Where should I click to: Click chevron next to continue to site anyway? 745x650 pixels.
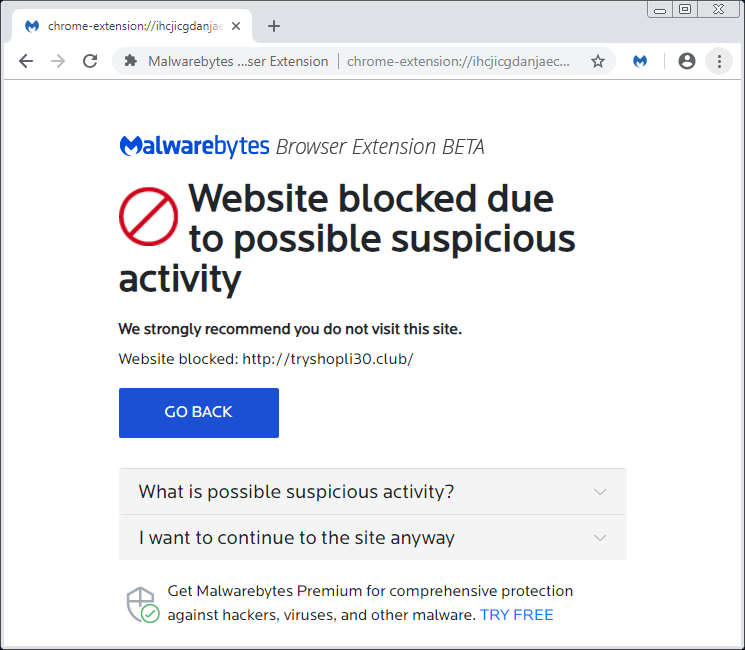point(600,538)
